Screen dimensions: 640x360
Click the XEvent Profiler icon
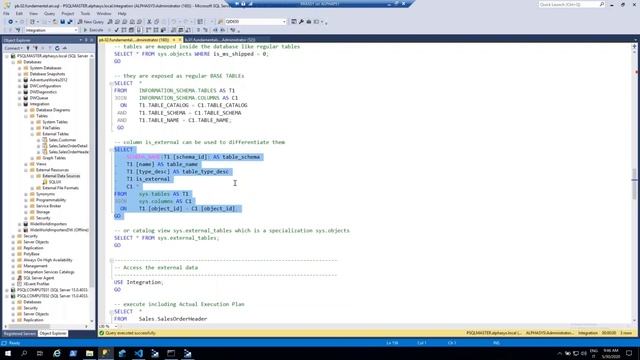click(20, 284)
